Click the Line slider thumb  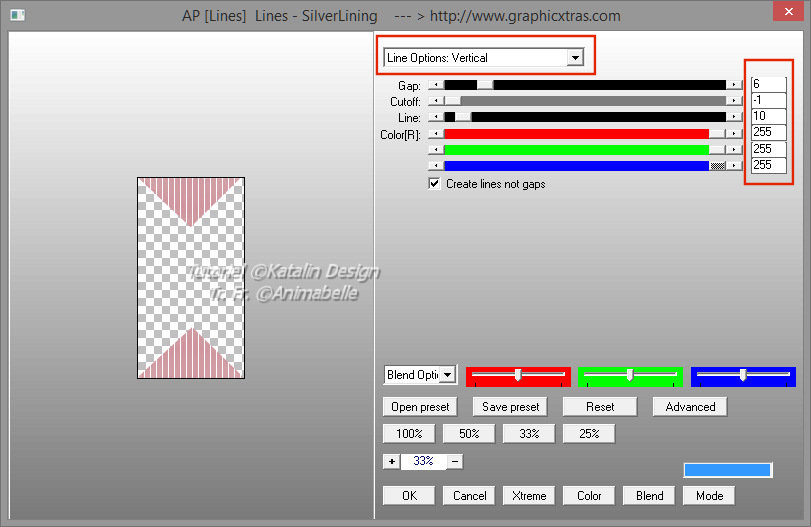(x=463, y=117)
